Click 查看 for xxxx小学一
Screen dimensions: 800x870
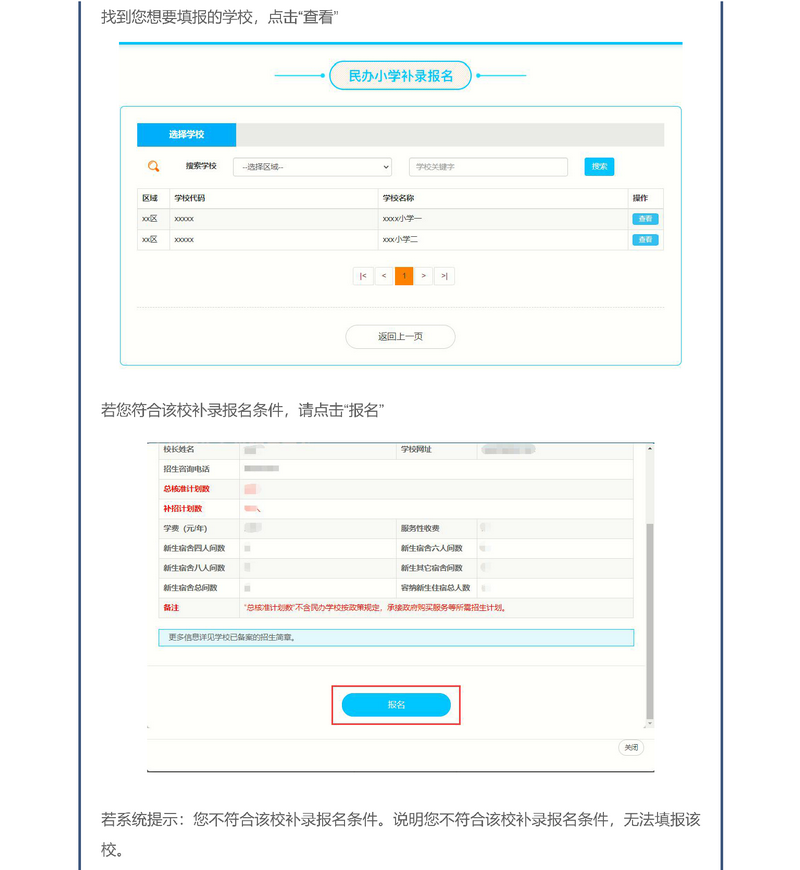(645, 219)
